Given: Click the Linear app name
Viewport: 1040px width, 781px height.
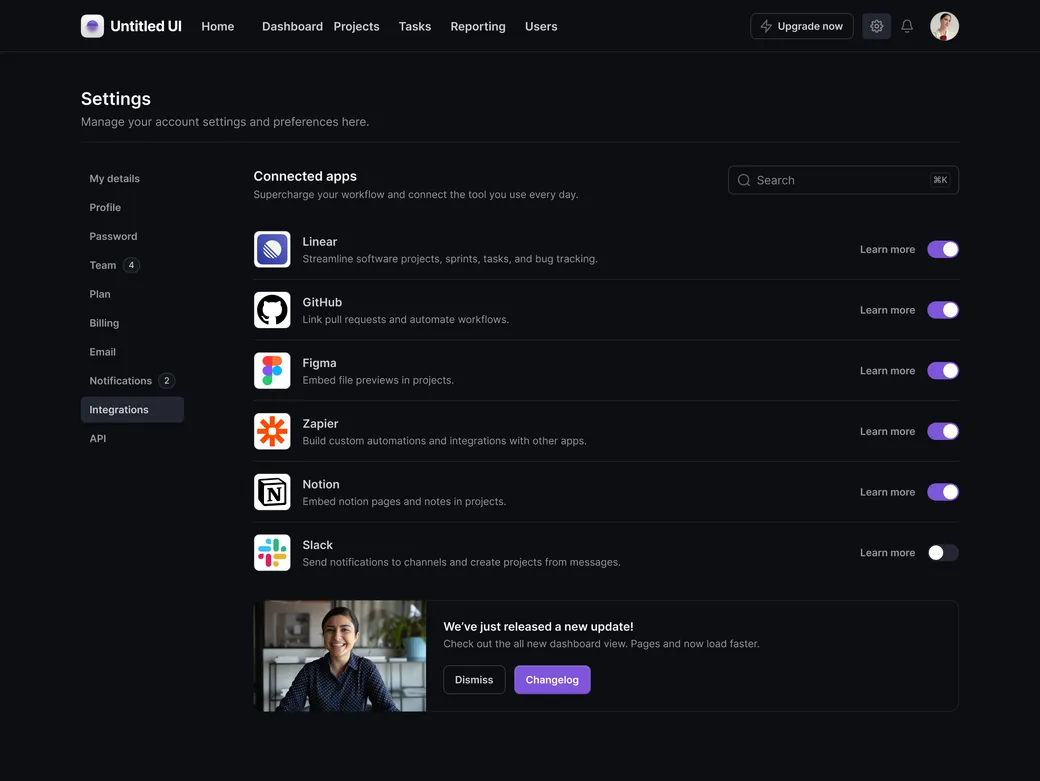Looking at the screenshot, I should tap(320, 241).
